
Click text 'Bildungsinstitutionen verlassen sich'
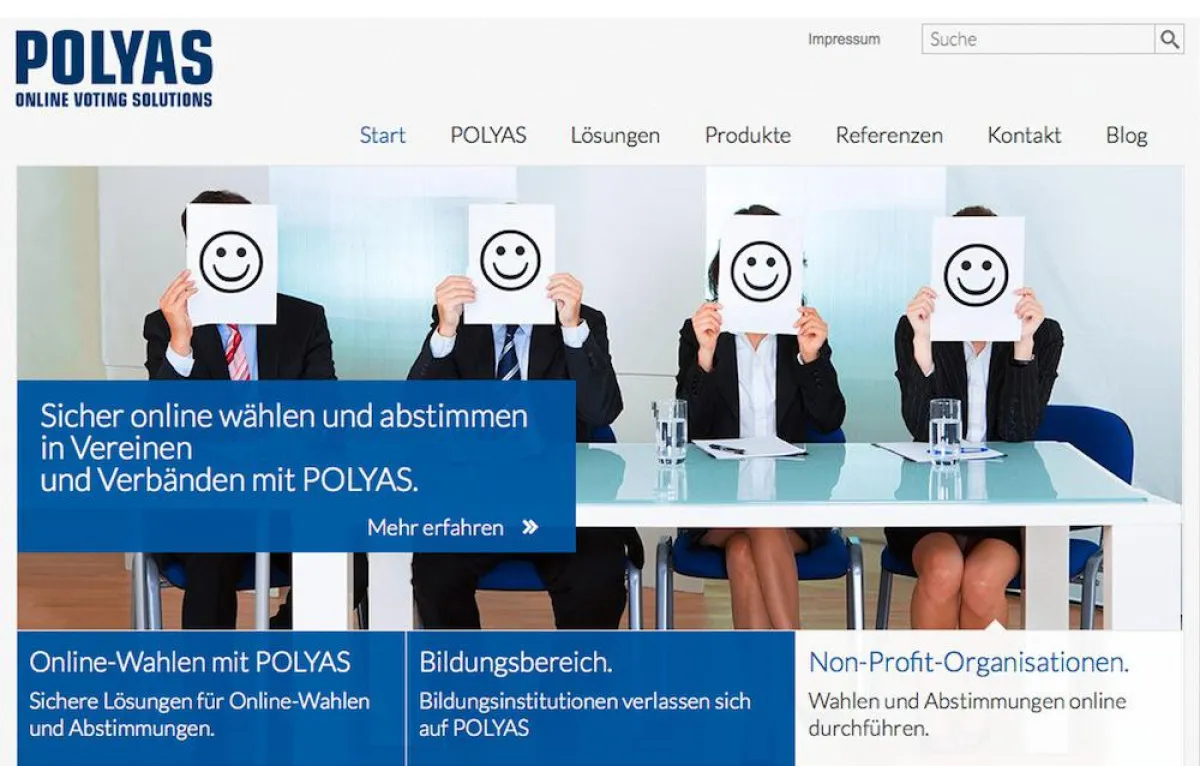tap(585, 701)
